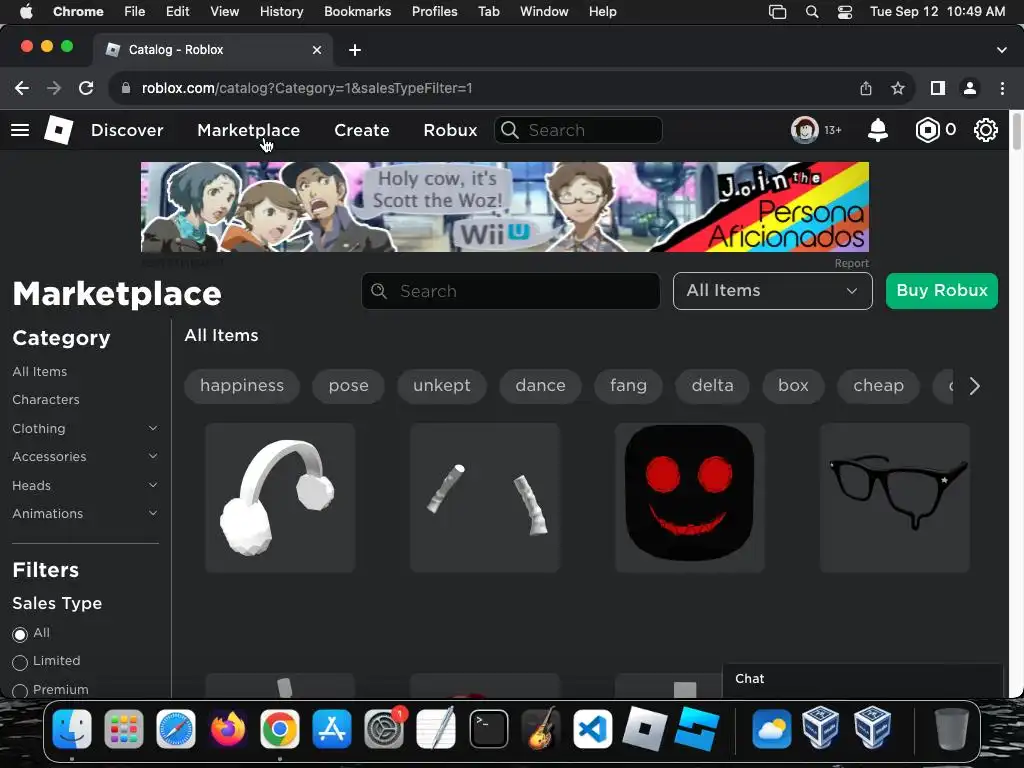Filter by the happiness tag
Viewport: 1024px width, 768px height.
pos(242,385)
